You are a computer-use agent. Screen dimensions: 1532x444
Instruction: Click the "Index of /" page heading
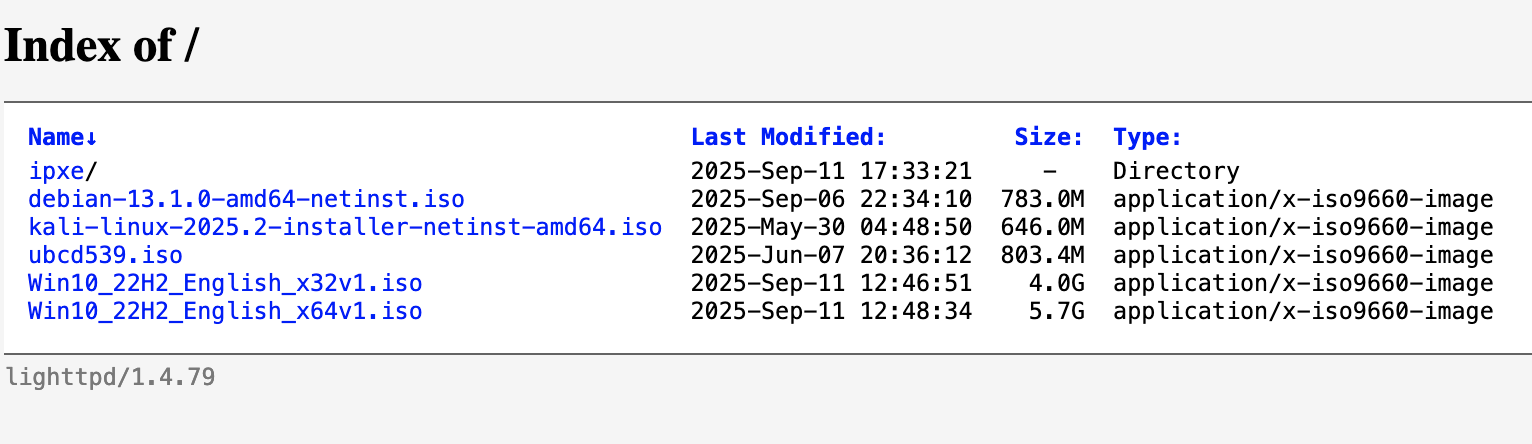pyautogui.click(x=101, y=45)
